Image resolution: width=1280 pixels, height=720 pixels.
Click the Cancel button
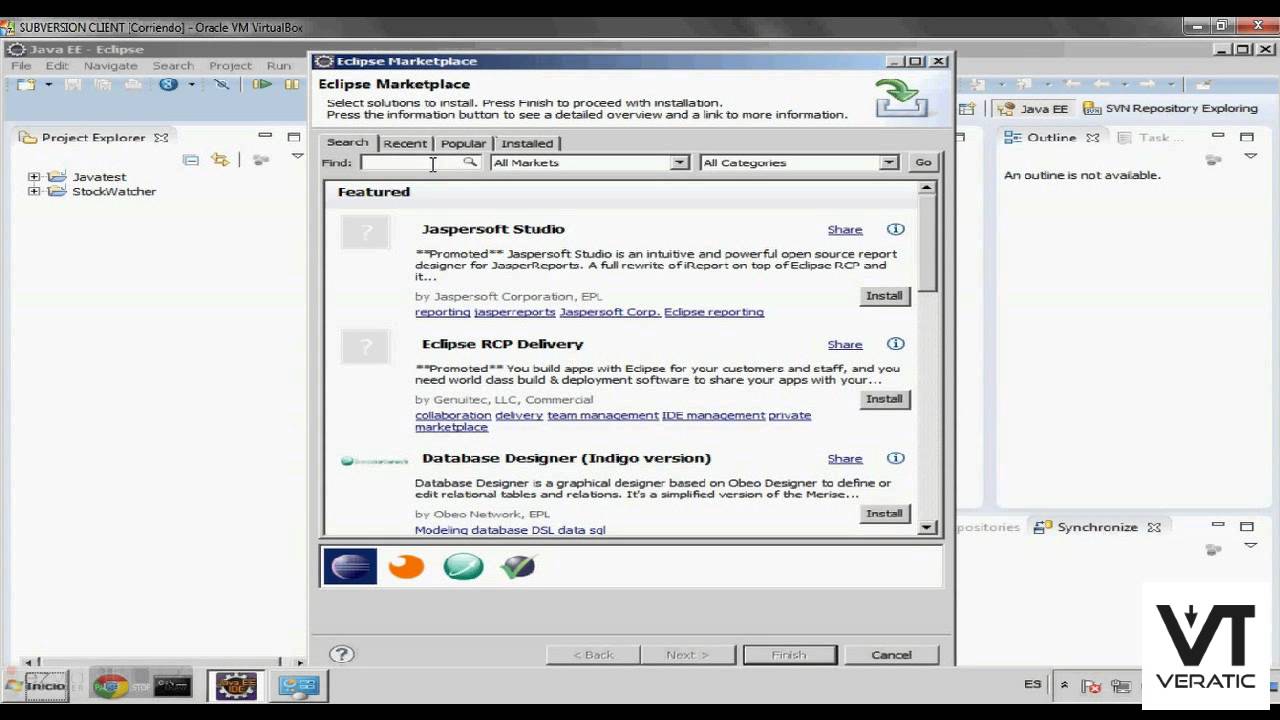coord(891,655)
